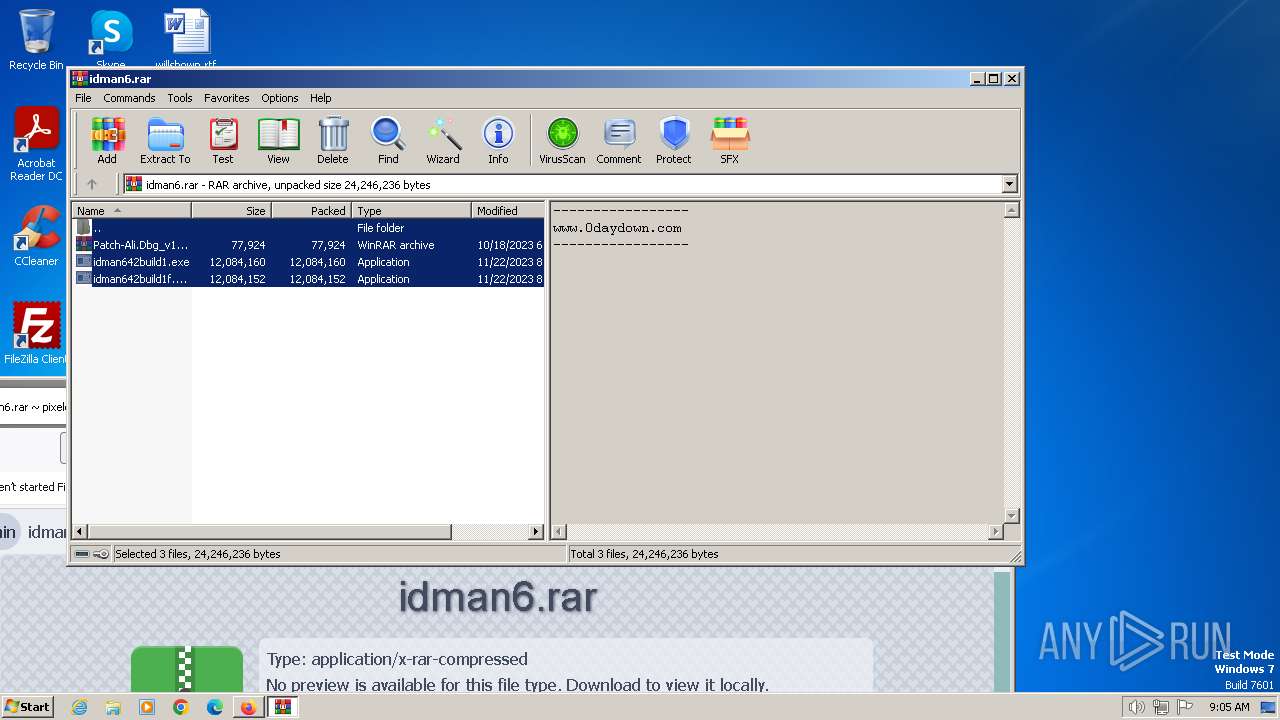Click comment pane scroll down arrow
This screenshot has width=1280, height=720.
click(x=1011, y=516)
